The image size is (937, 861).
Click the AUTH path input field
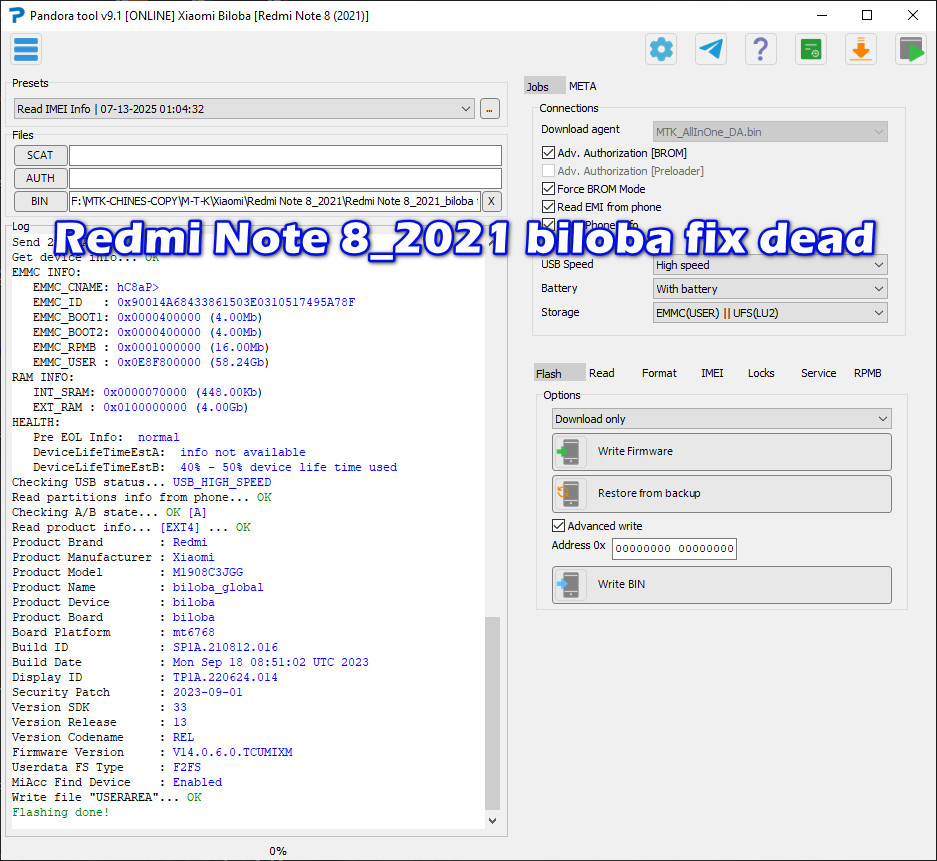285,178
